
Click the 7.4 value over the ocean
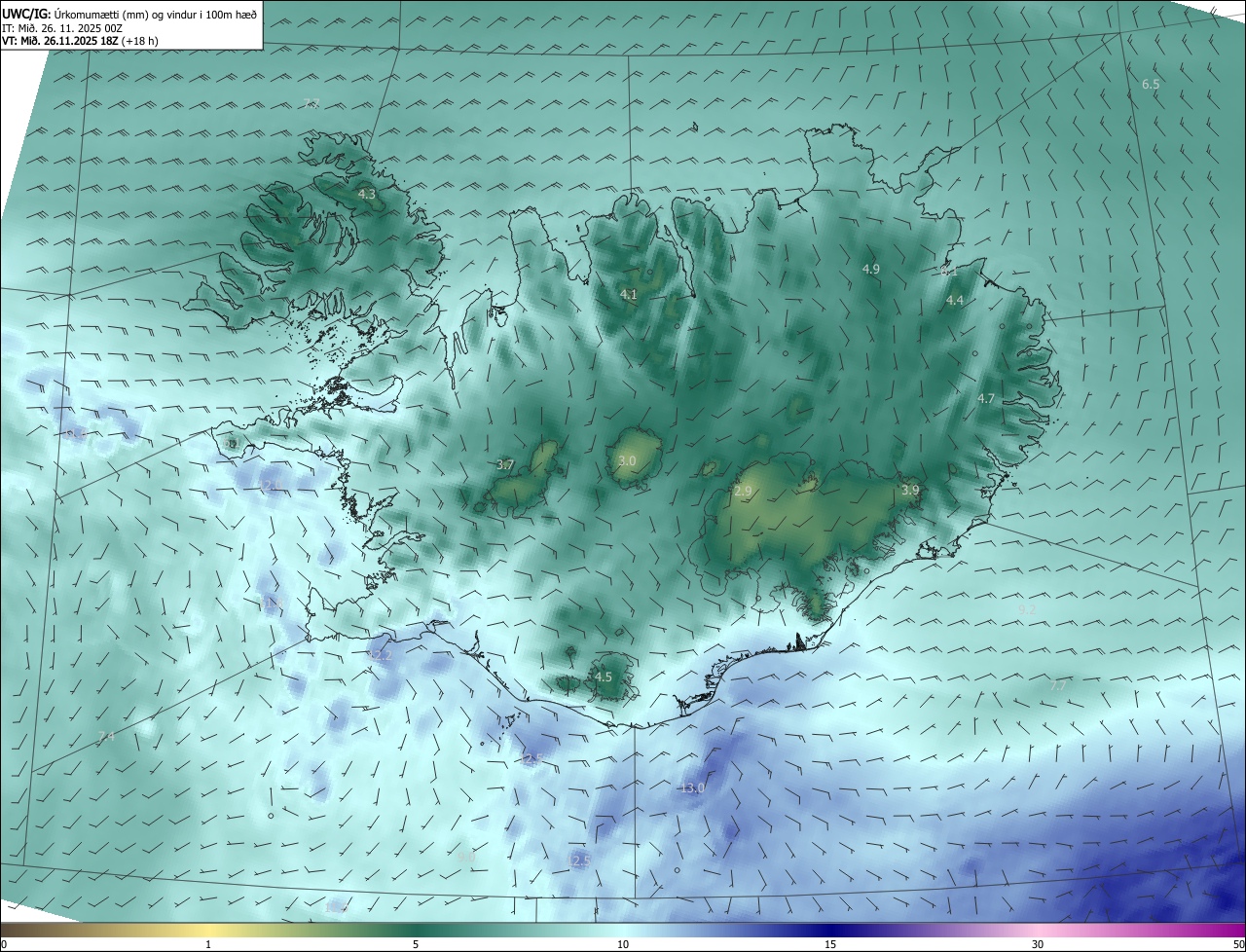[x=106, y=737]
